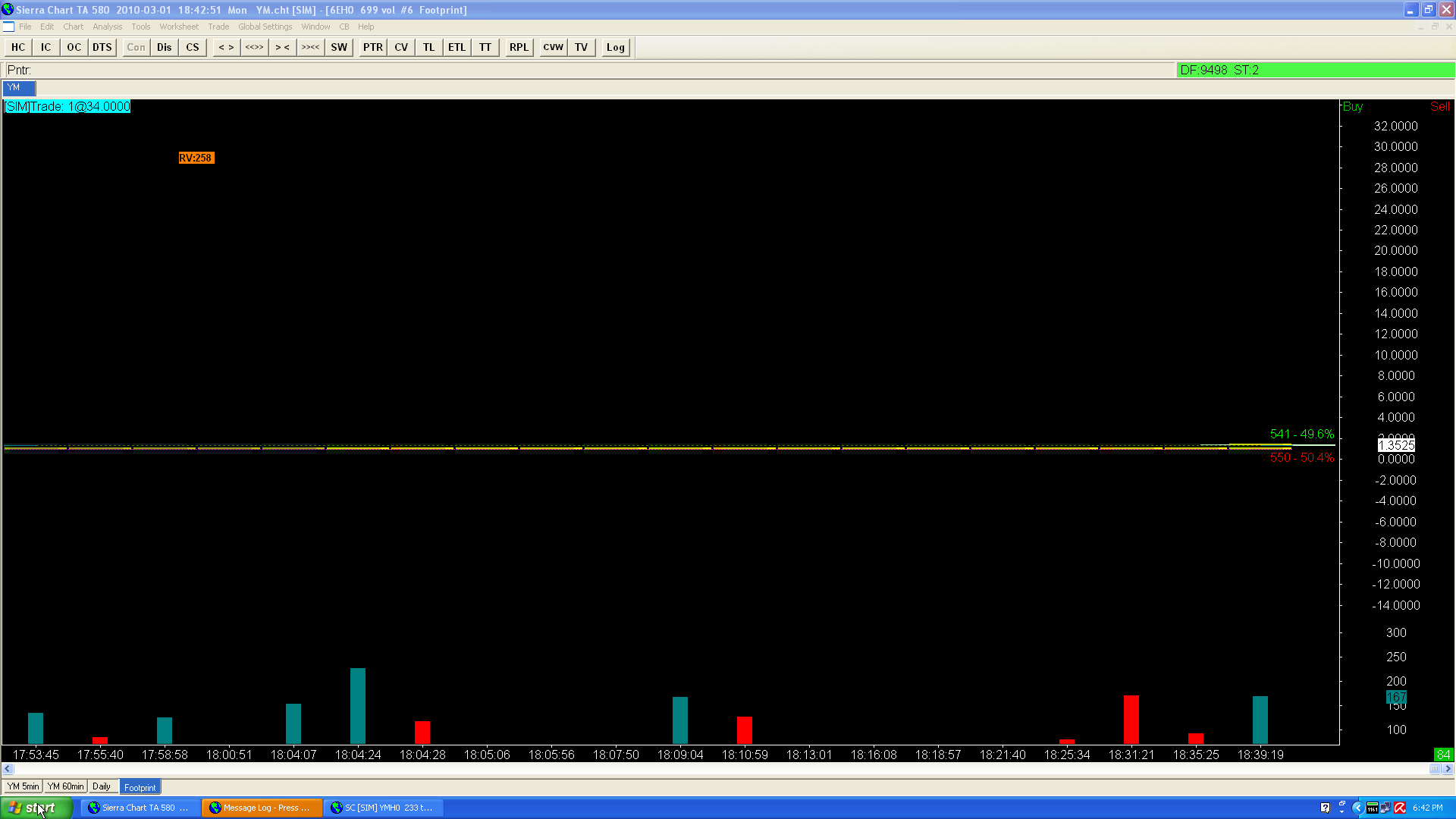1456x819 pixels.
Task: Switch to the YM 5min chart tab
Action: tap(23, 786)
